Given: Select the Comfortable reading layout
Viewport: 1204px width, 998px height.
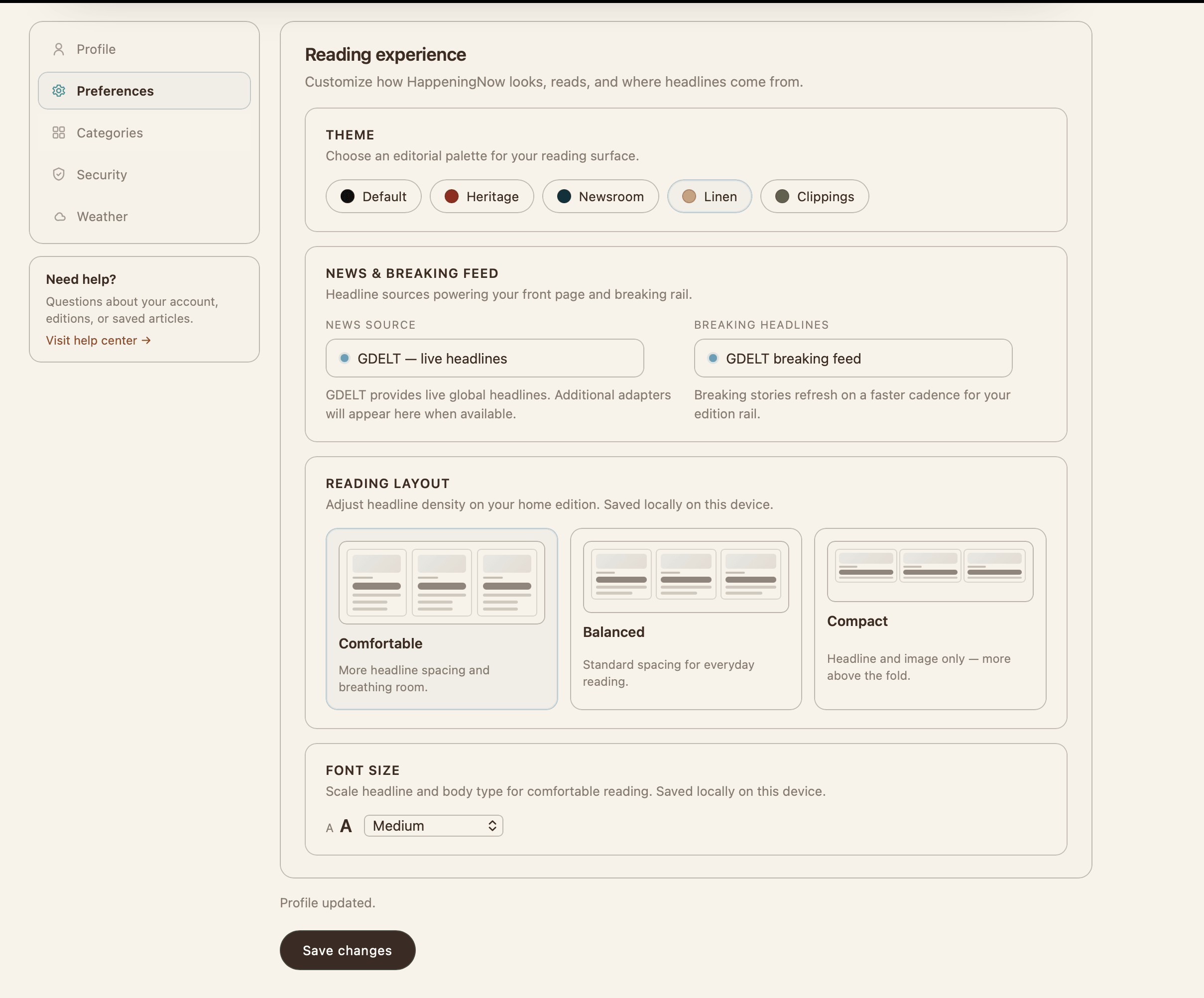Looking at the screenshot, I should tap(442, 619).
